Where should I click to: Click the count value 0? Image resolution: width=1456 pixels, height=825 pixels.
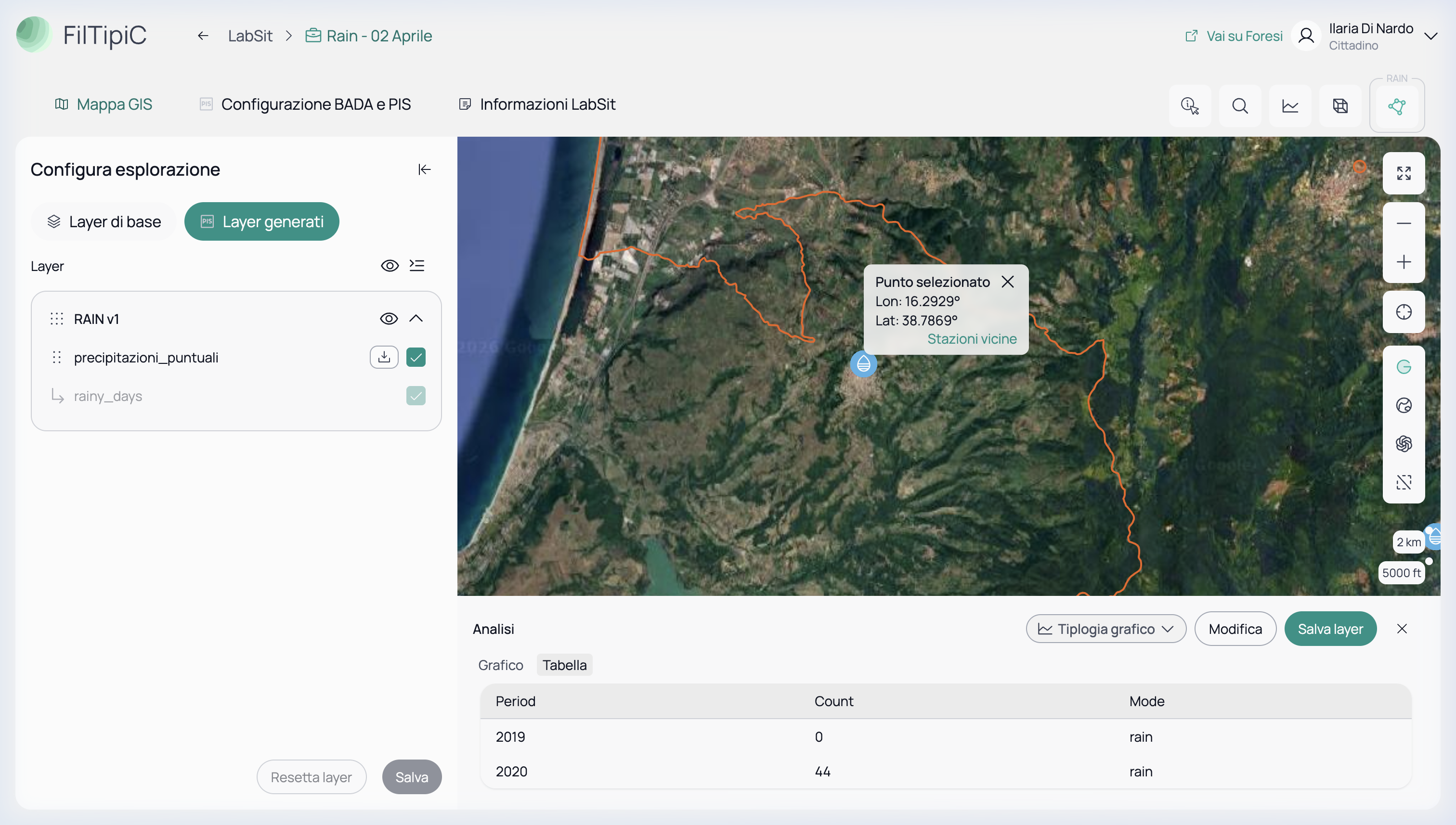(x=819, y=737)
